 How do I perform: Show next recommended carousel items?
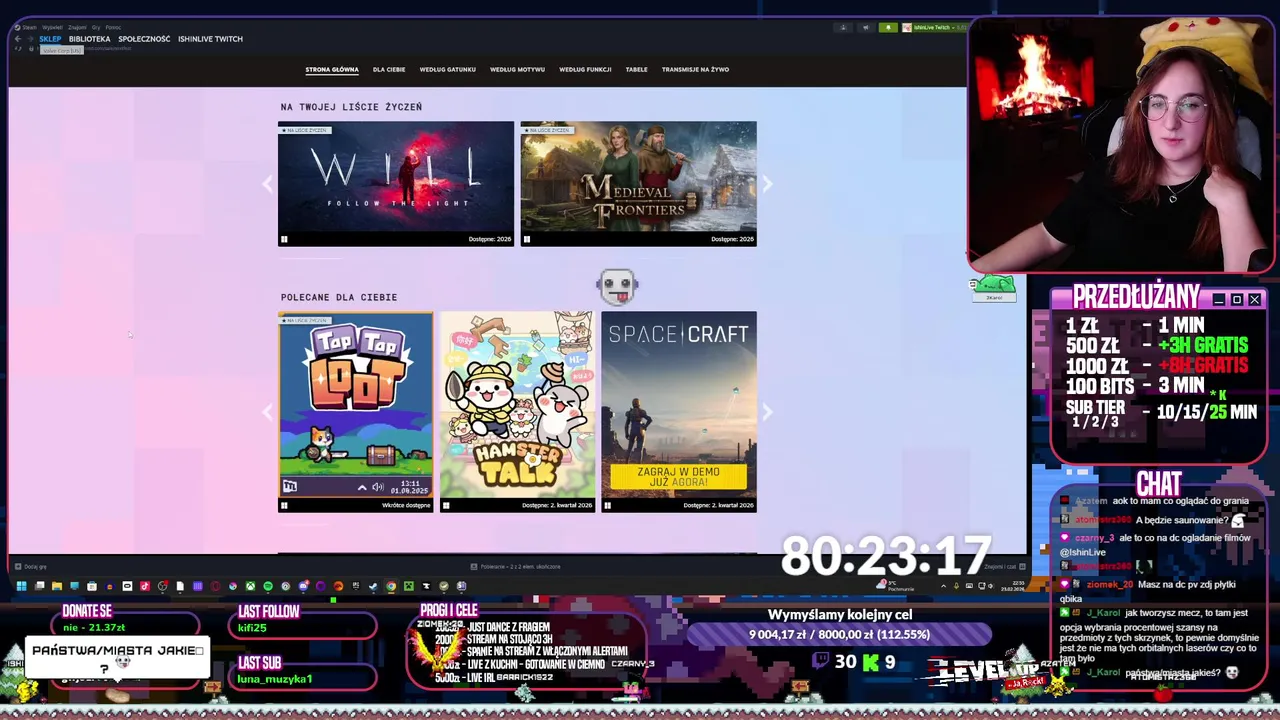pos(767,412)
